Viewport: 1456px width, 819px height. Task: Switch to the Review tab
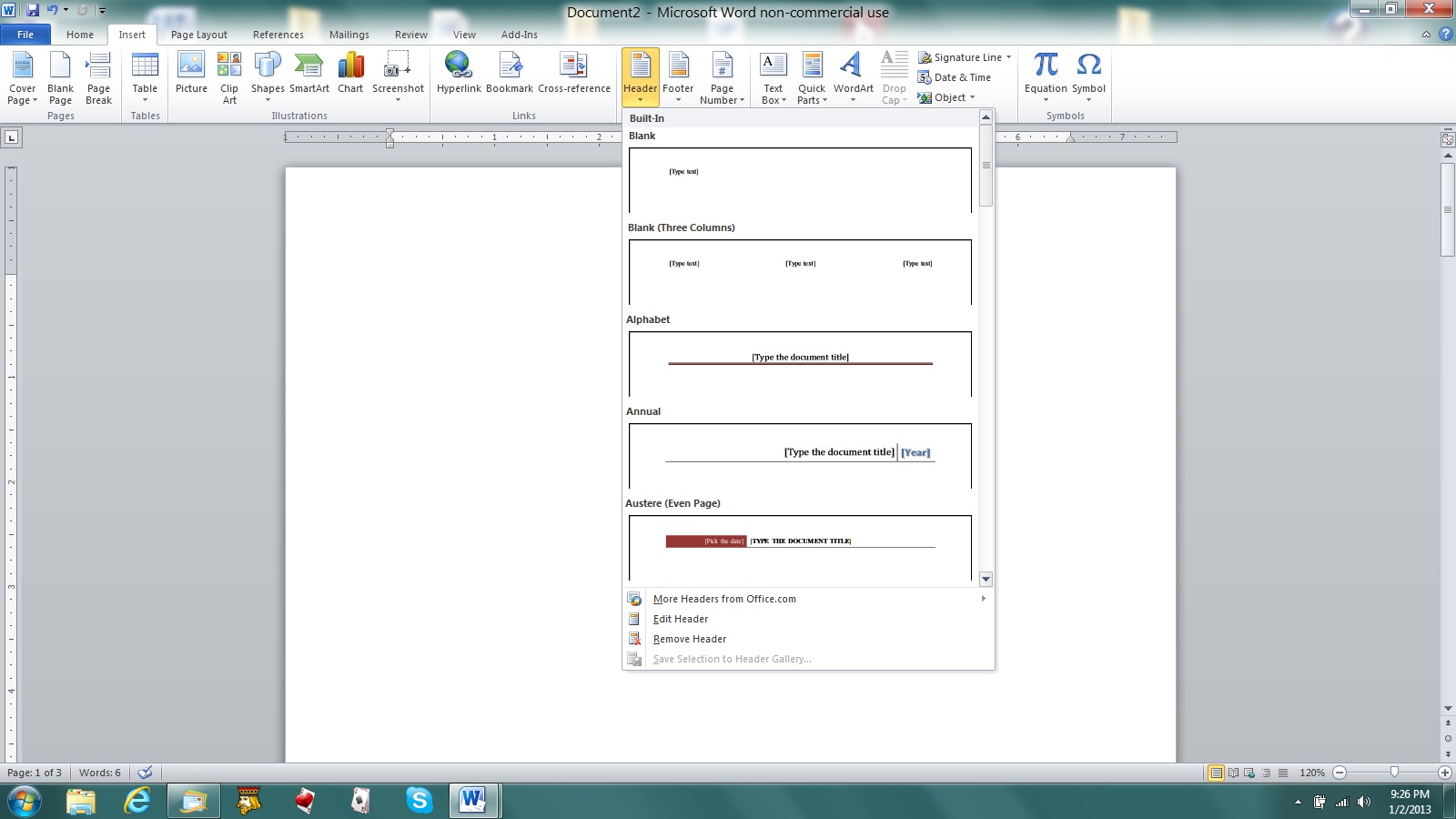[411, 35]
